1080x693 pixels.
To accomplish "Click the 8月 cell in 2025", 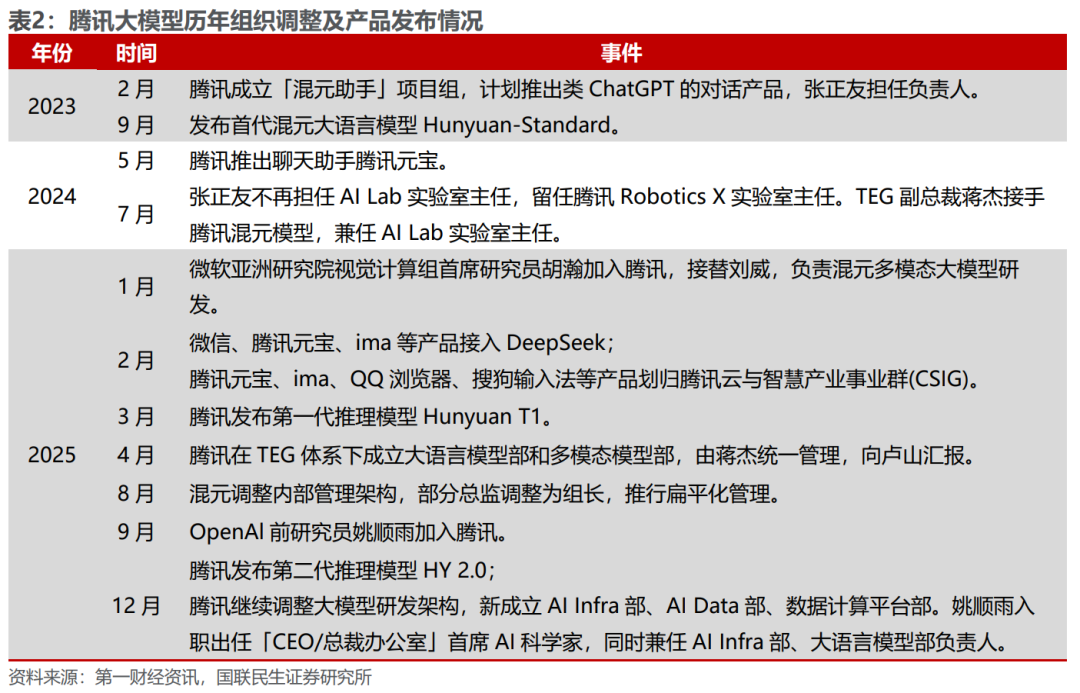I will [x=136, y=494].
